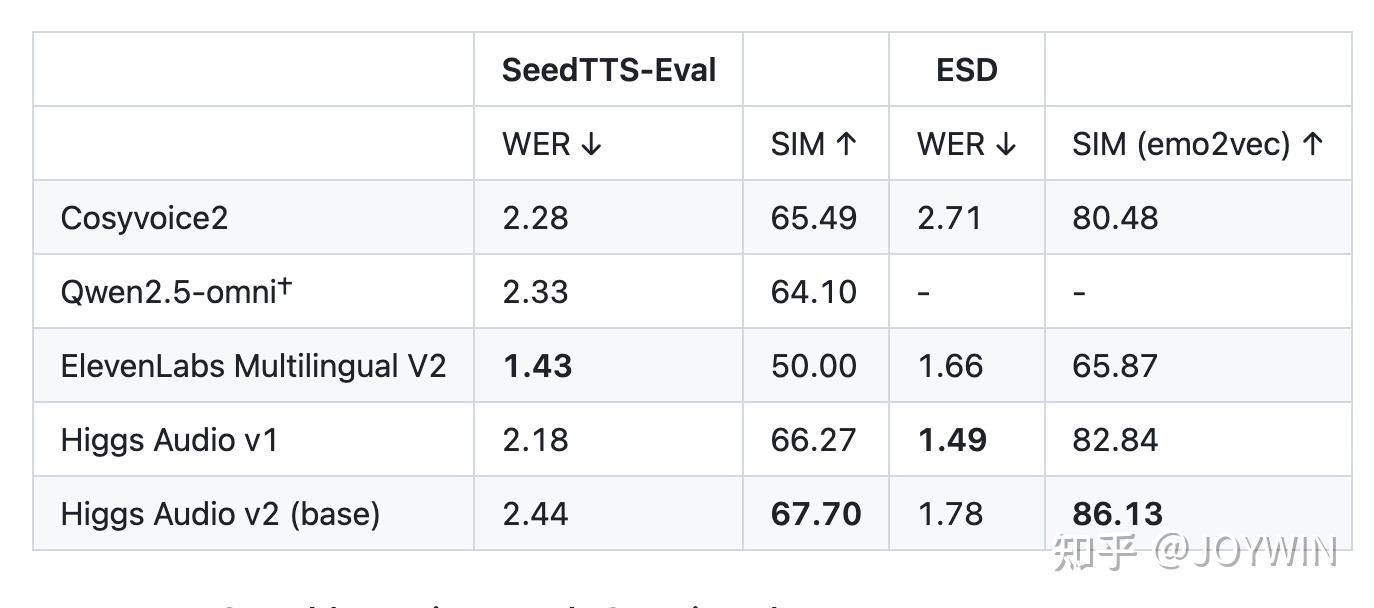The height and width of the screenshot is (608, 1374).
Task: Click the bold 67.70 SIM value
Action: coord(815,514)
